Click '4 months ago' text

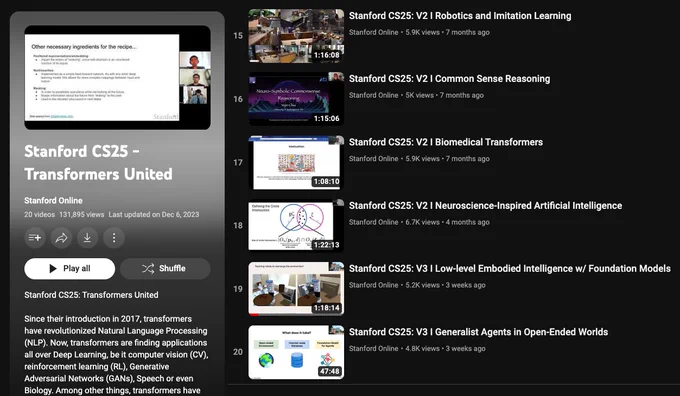(468, 222)
